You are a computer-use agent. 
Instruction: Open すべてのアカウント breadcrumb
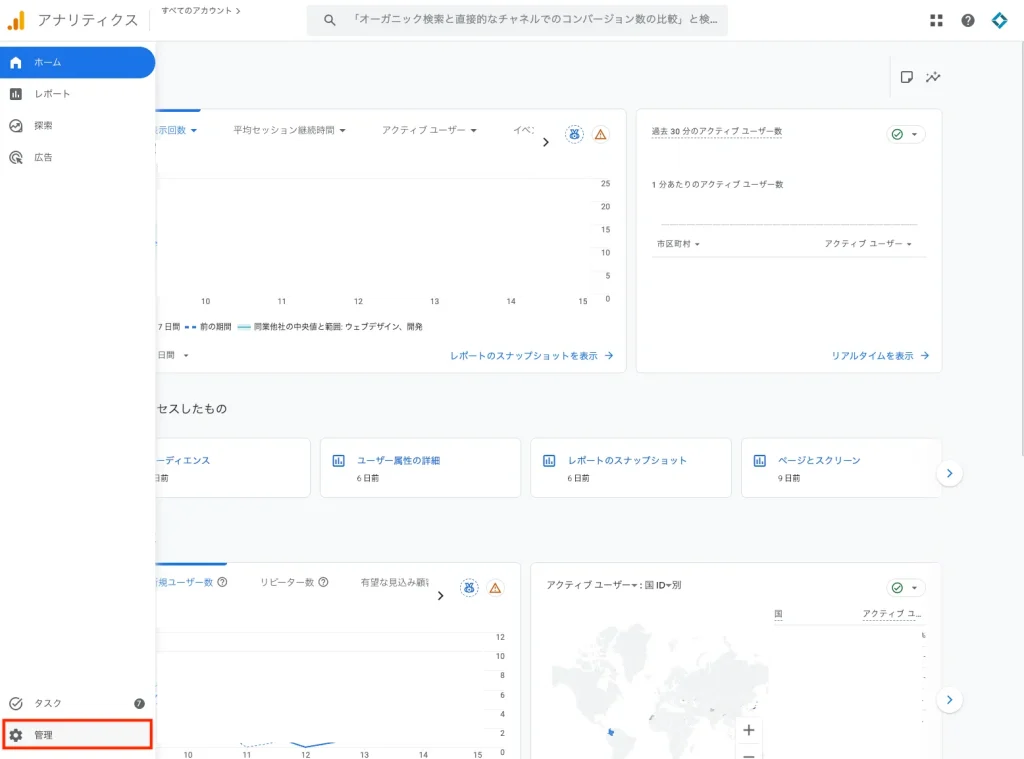200,10
